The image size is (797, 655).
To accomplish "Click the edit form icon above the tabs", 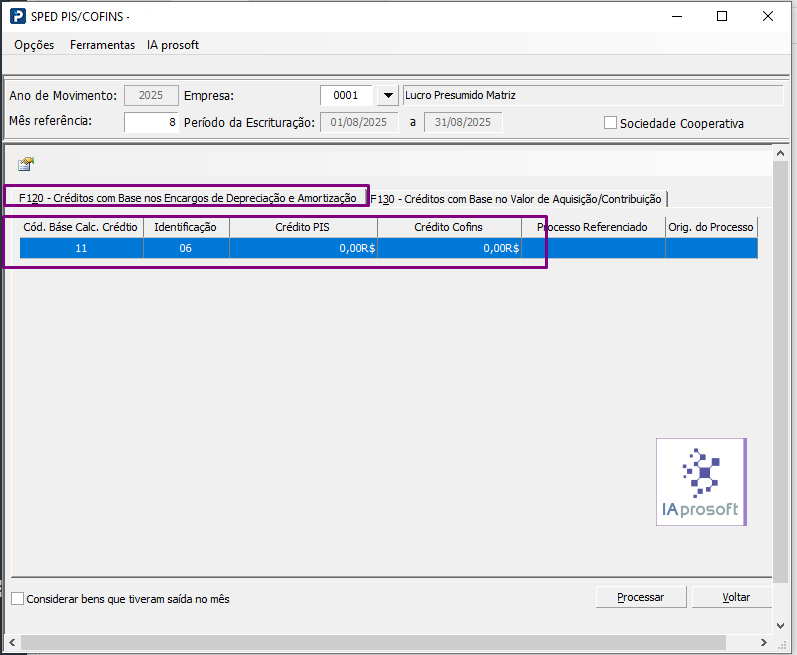I will (25, 164).
